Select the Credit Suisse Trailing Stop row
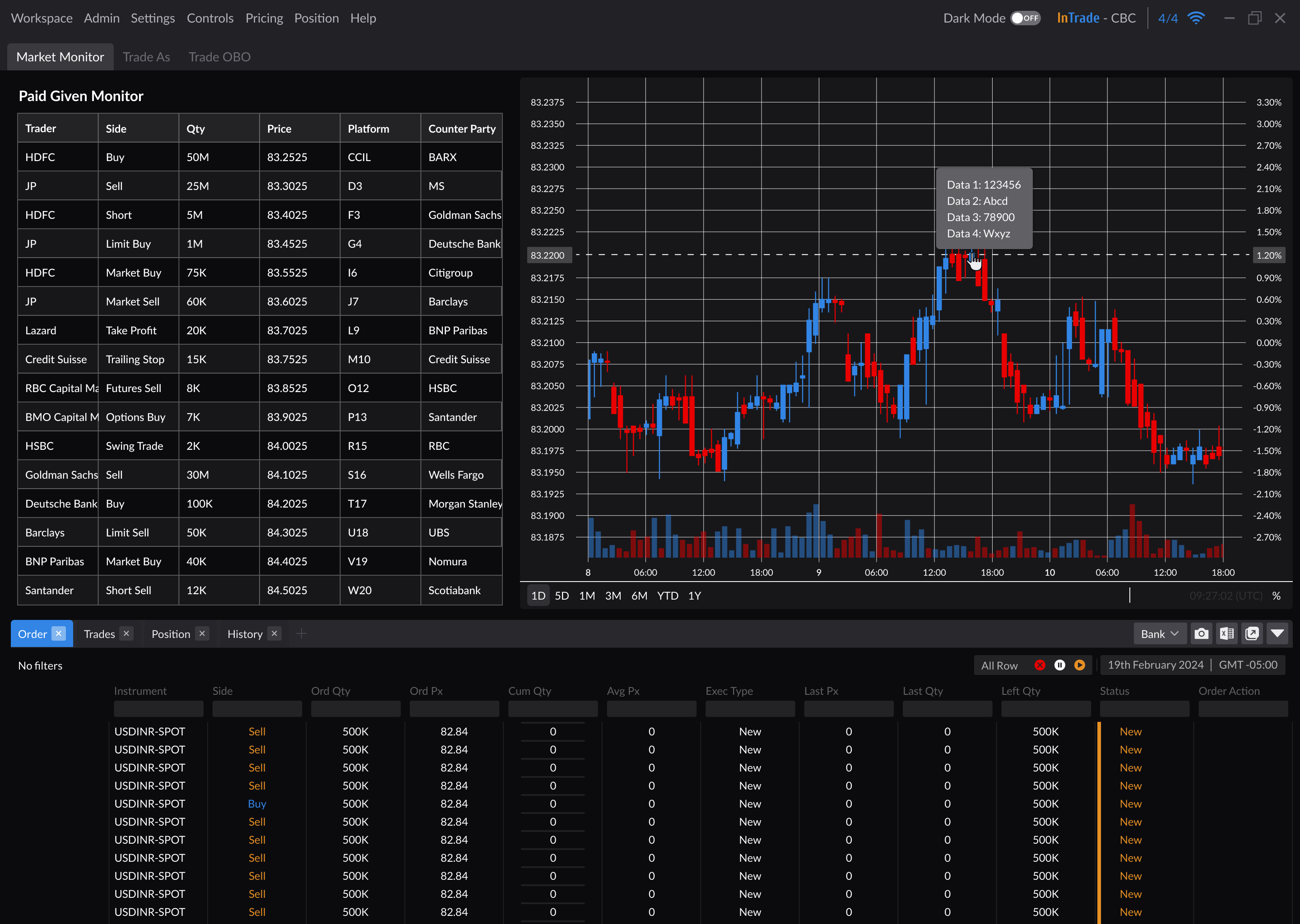This screenshot has height=924, width=1300. click(x=260, y=359)
